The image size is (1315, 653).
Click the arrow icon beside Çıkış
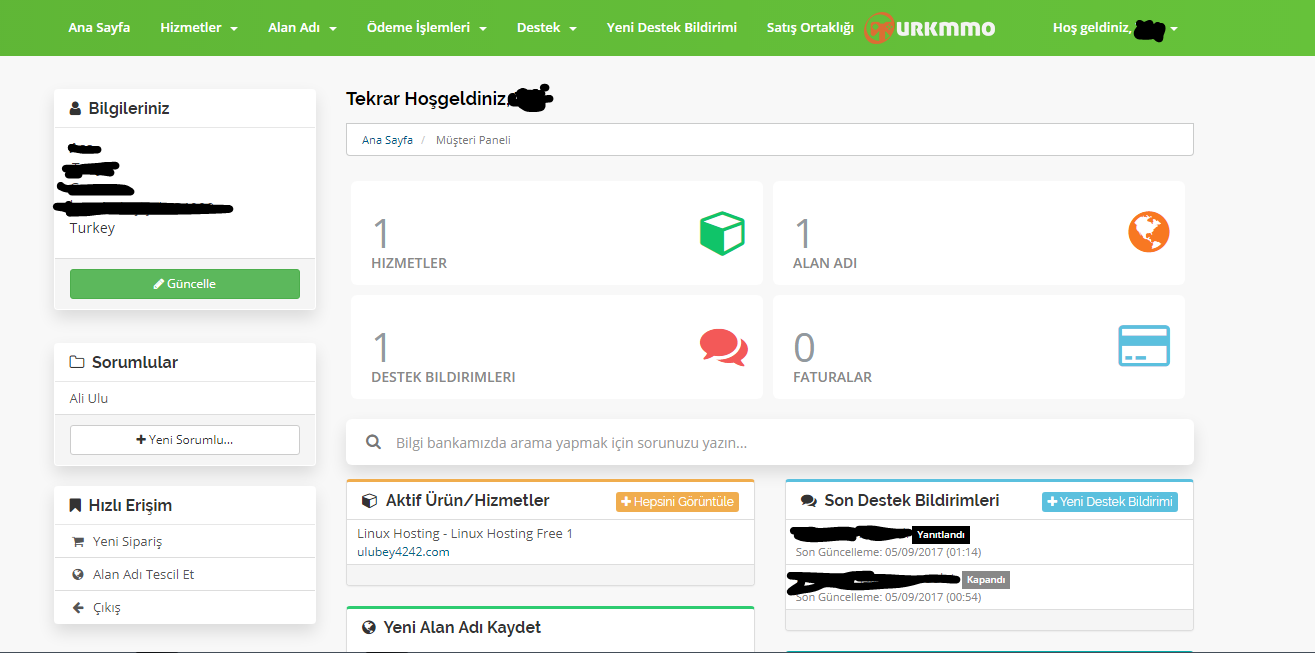[78, 608]
